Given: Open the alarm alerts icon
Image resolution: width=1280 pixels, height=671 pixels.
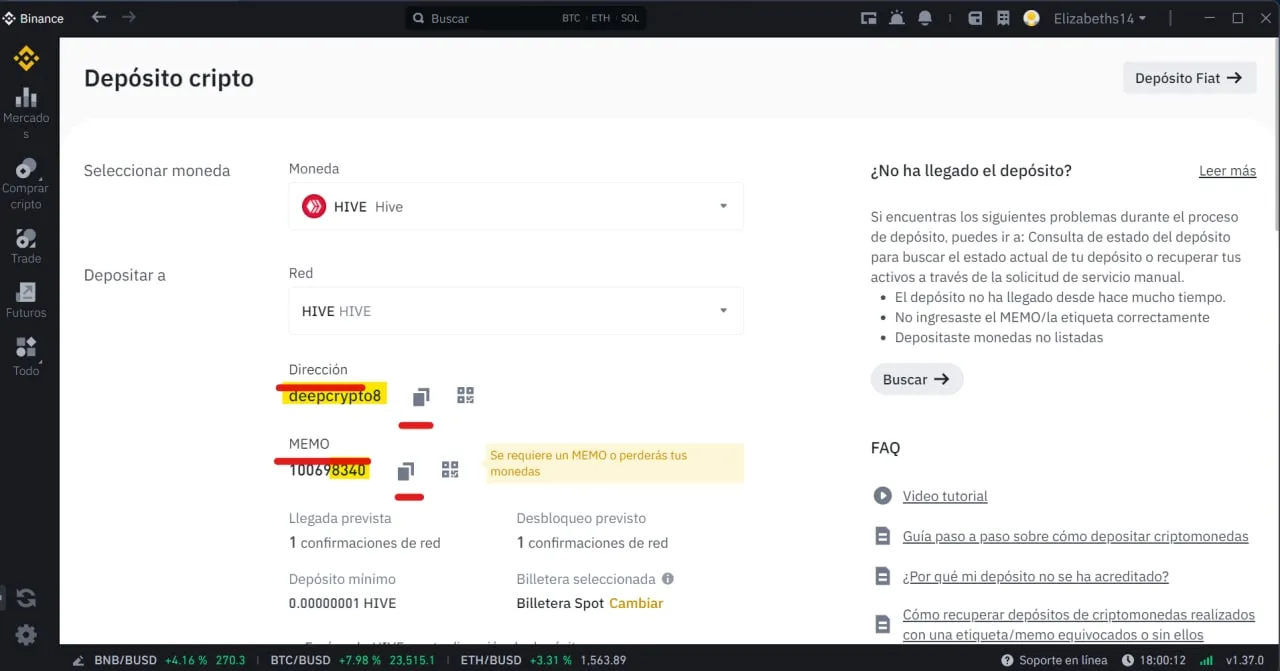Looking at the screenshot, I should pos(896,18).
